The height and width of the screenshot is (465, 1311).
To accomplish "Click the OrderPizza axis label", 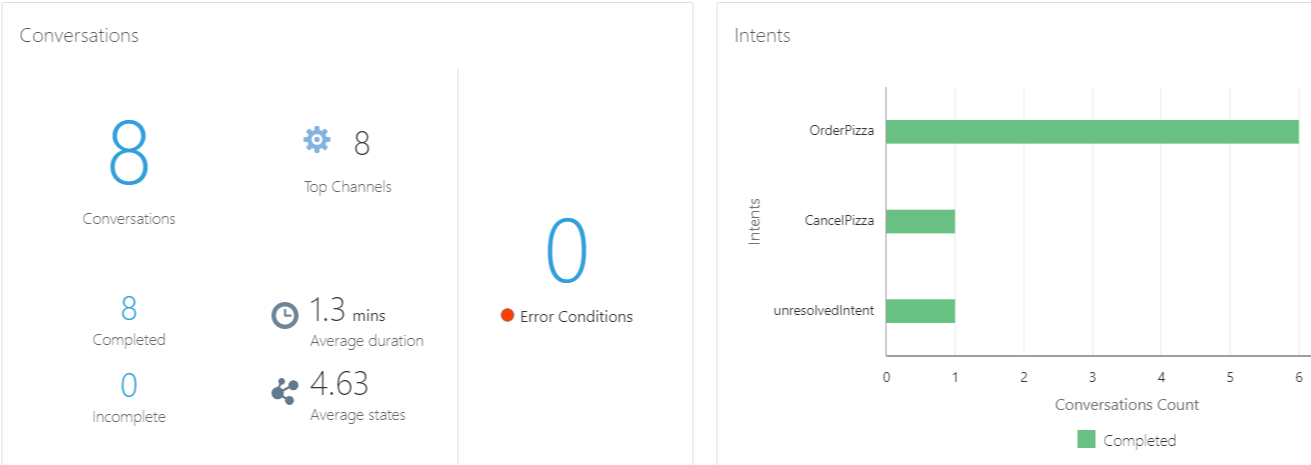I will [x=842, y=131].
